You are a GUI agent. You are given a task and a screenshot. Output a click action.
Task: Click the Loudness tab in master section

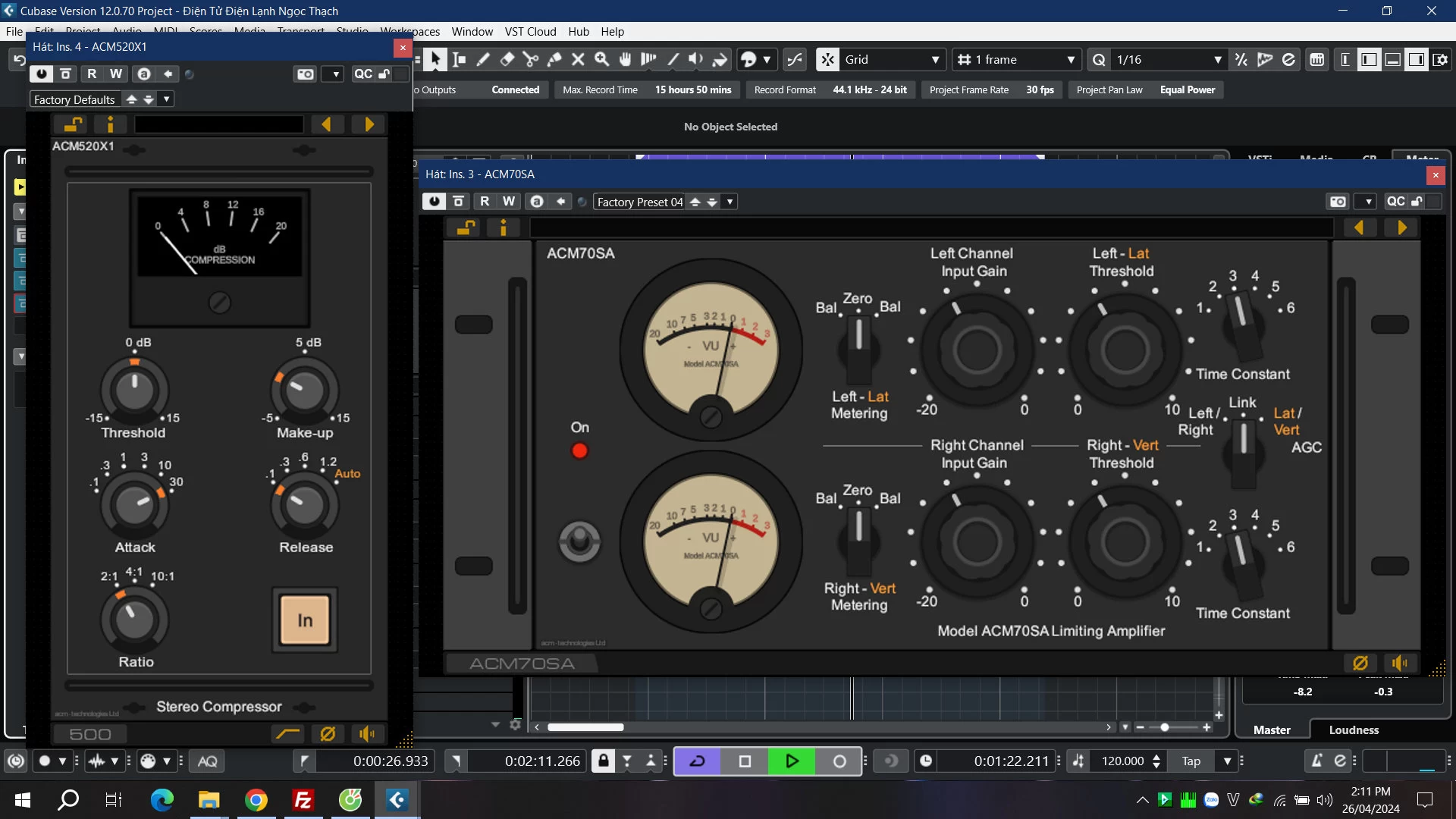(1352, 729)
